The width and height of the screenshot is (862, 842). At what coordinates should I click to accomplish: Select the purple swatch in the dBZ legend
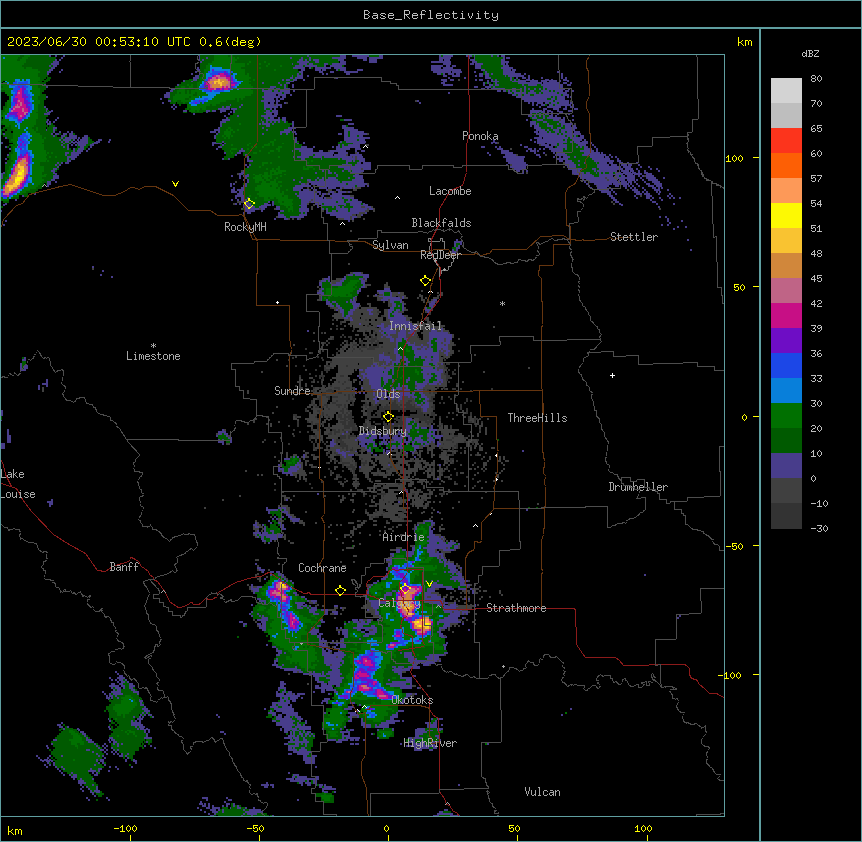coord(786,341)
